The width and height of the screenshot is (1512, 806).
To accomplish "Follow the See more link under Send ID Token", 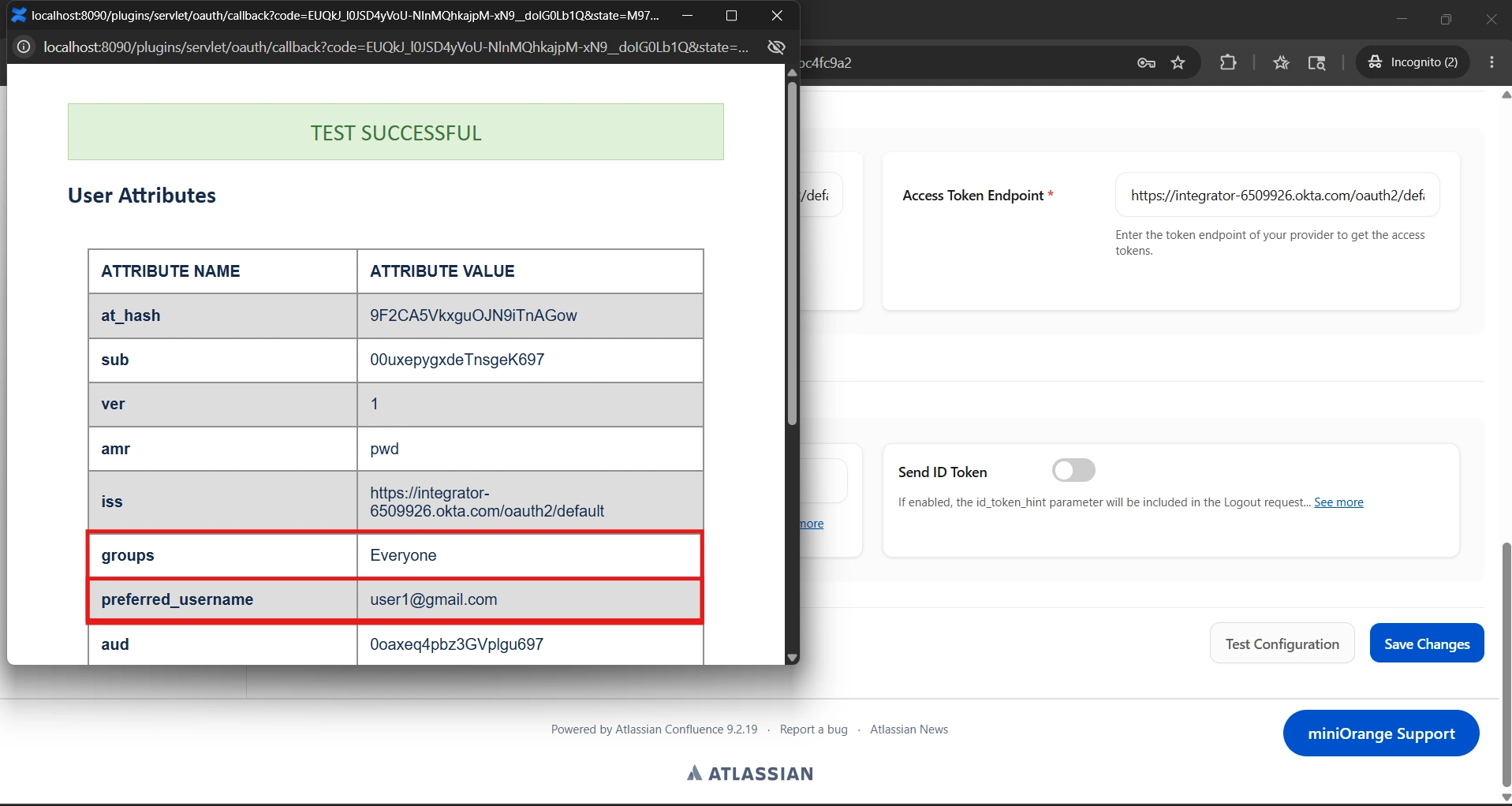I will tap(1338, 502).
